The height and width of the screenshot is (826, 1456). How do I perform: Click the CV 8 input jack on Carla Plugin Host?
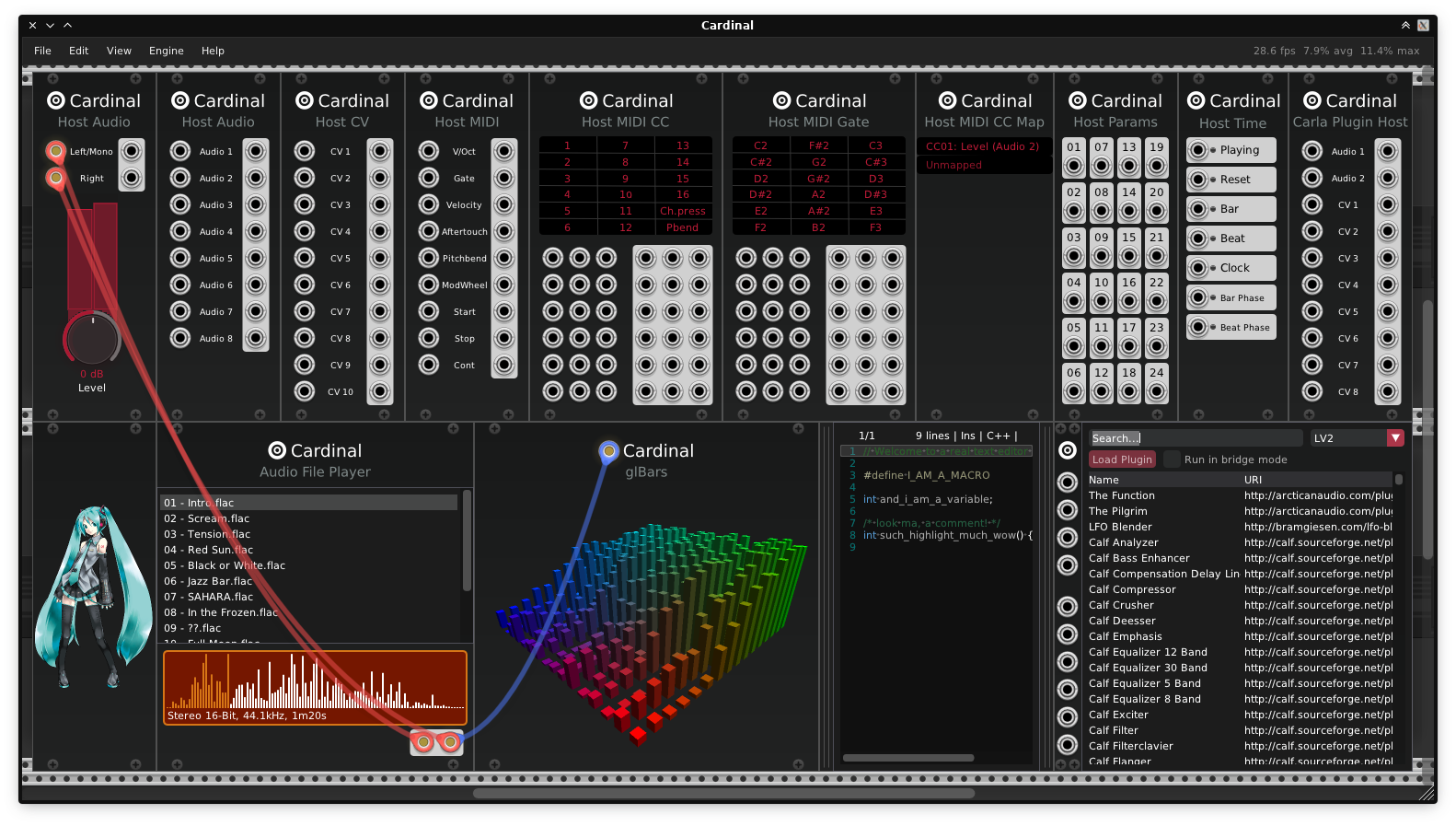(1312, 390)
